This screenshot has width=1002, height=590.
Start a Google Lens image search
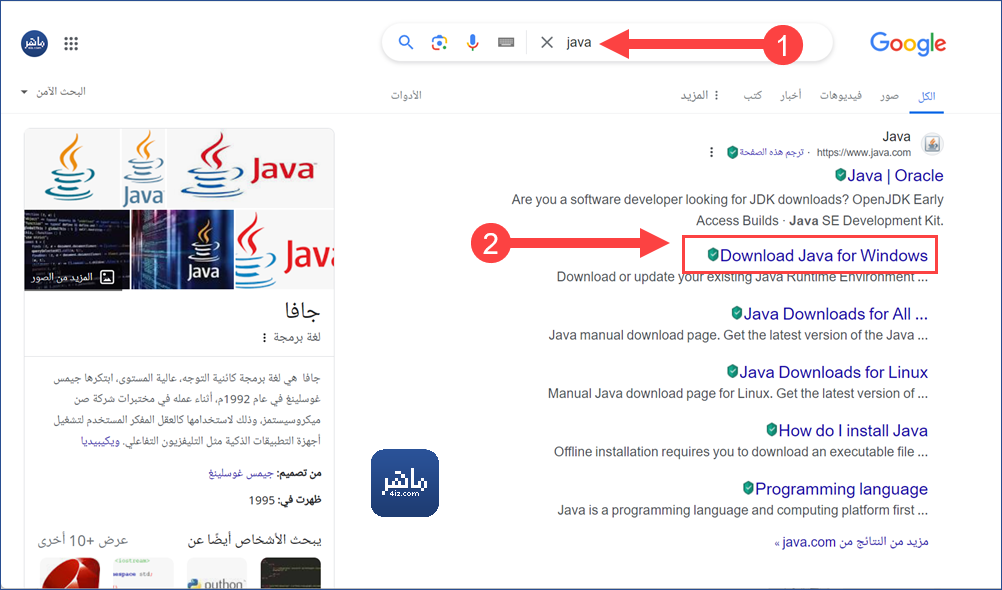pos(439,43)
